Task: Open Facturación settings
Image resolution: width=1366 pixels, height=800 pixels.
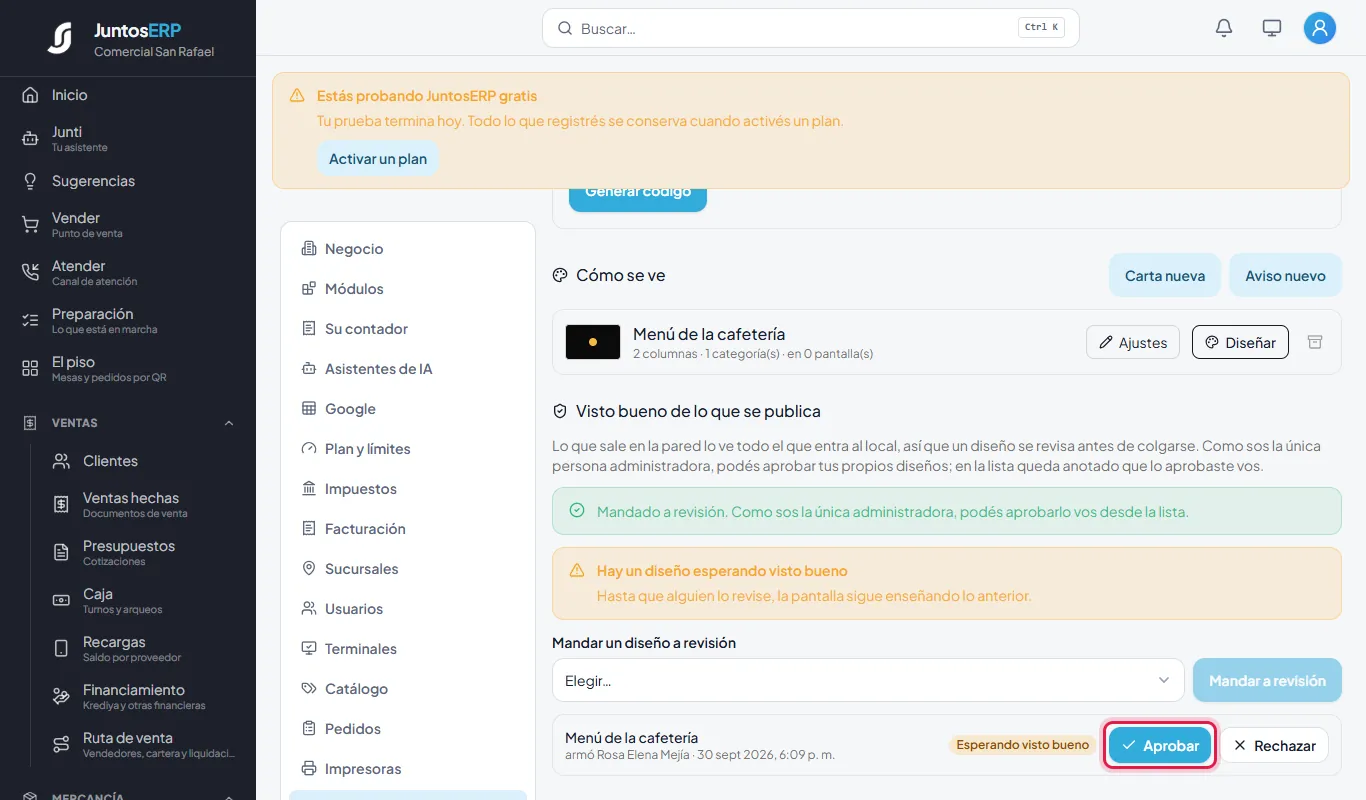Action: (408, 529)
